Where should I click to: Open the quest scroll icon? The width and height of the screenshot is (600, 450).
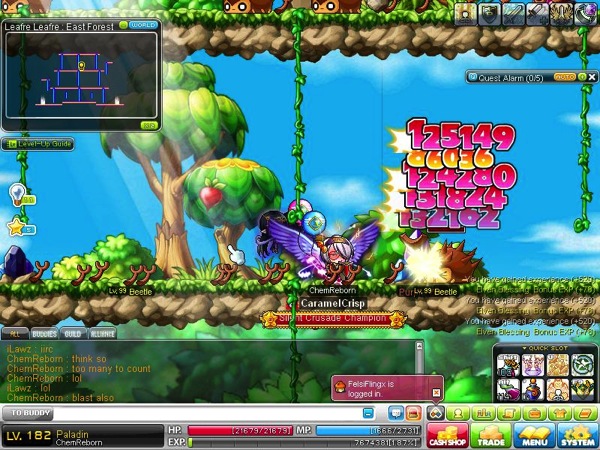point(509,413)
